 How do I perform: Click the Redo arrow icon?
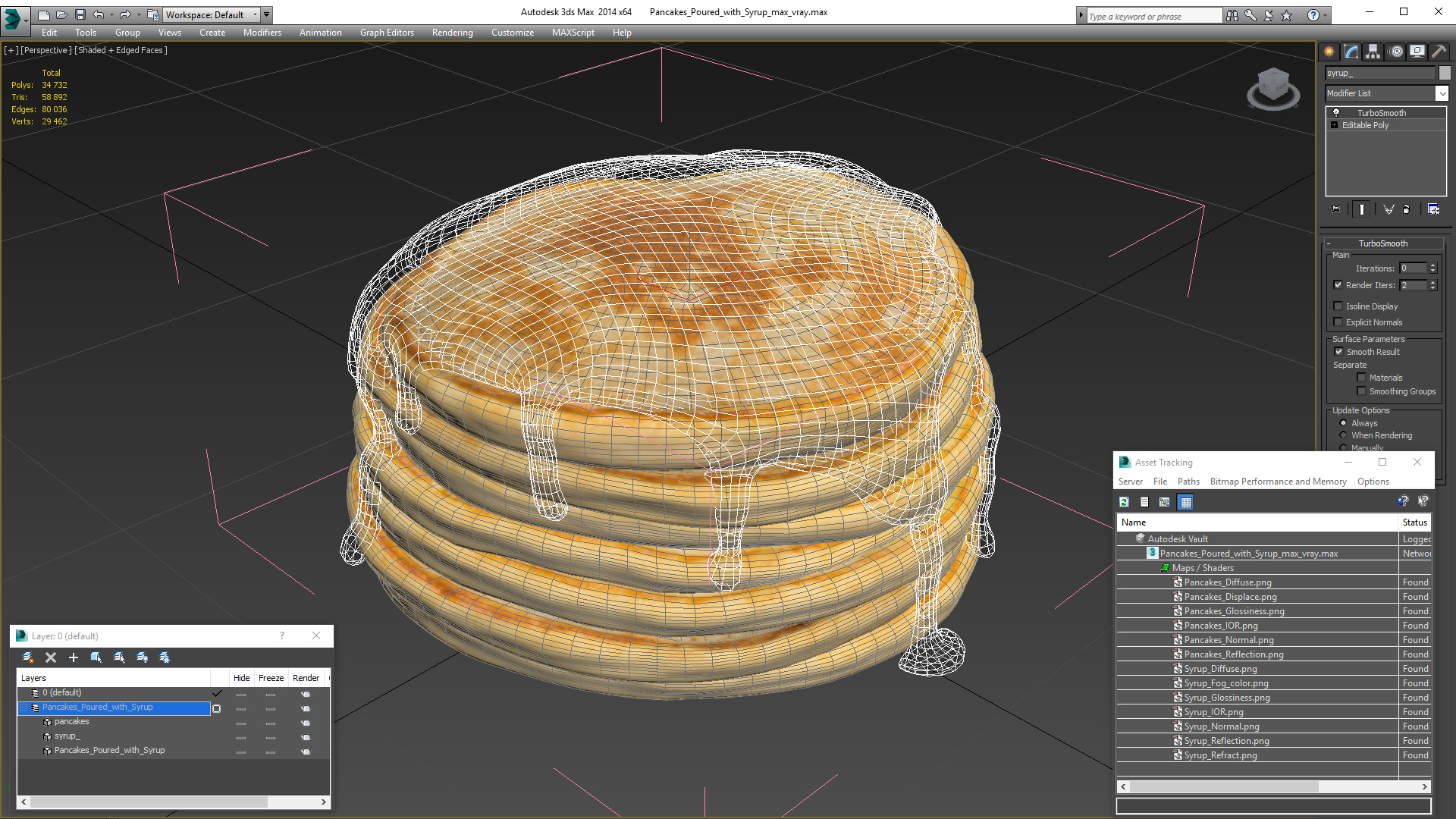125,14
